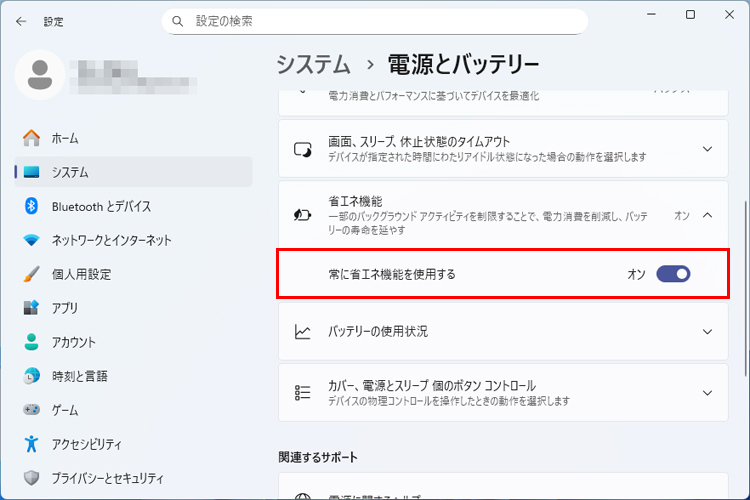Click システム breadcrumb link
Screen dimensions: 750x500
pos(314,65)
